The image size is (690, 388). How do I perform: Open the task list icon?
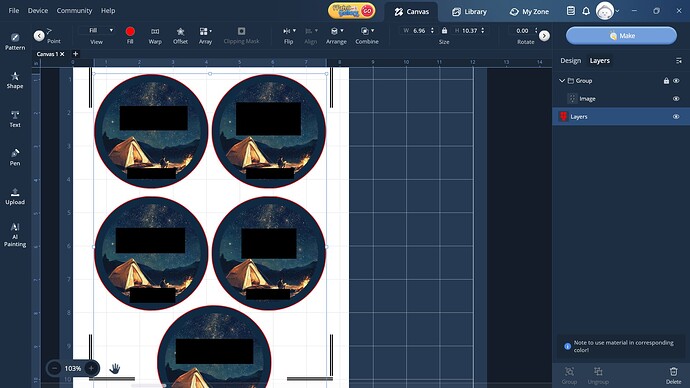point(571,11)
